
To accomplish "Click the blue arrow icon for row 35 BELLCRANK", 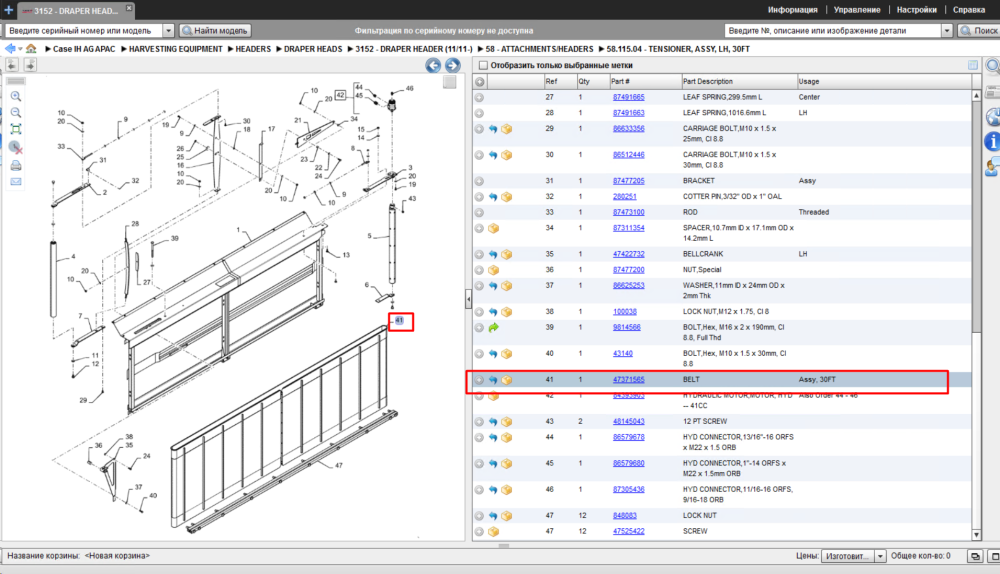I will click(x=493, y=254).
